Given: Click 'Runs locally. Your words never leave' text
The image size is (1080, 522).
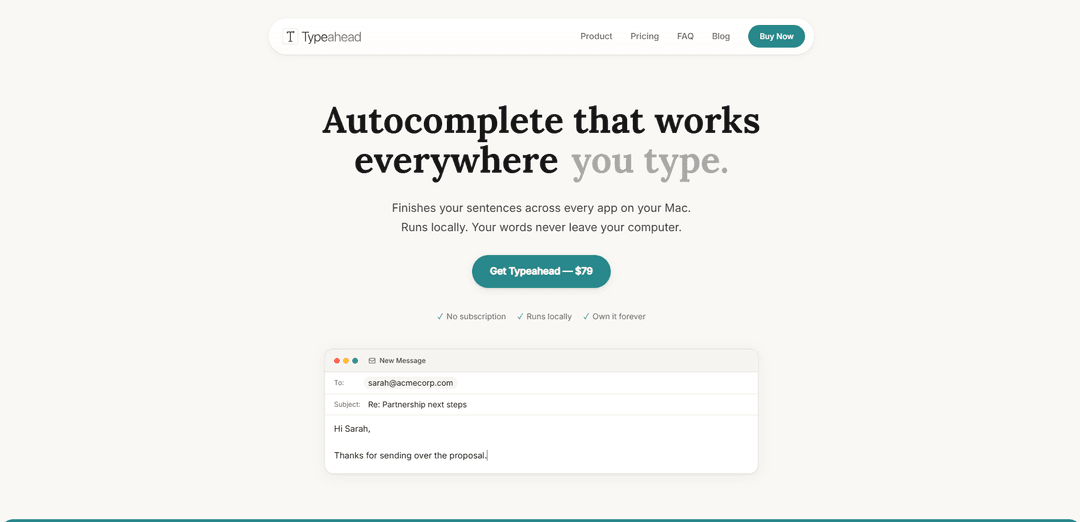Looking at the screenshot, I should coord(505,227).
